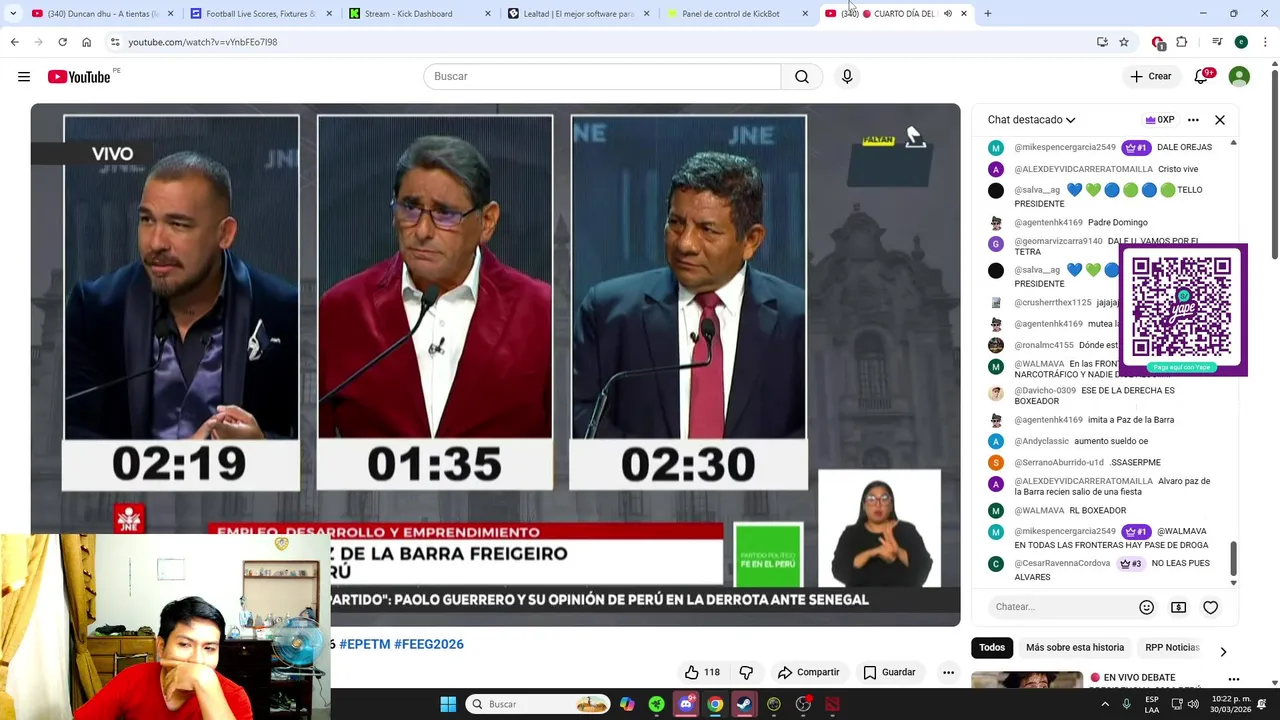Reload the current page
The height and width of the screenshot is (720, 1280).
click(x=62, y=42)
